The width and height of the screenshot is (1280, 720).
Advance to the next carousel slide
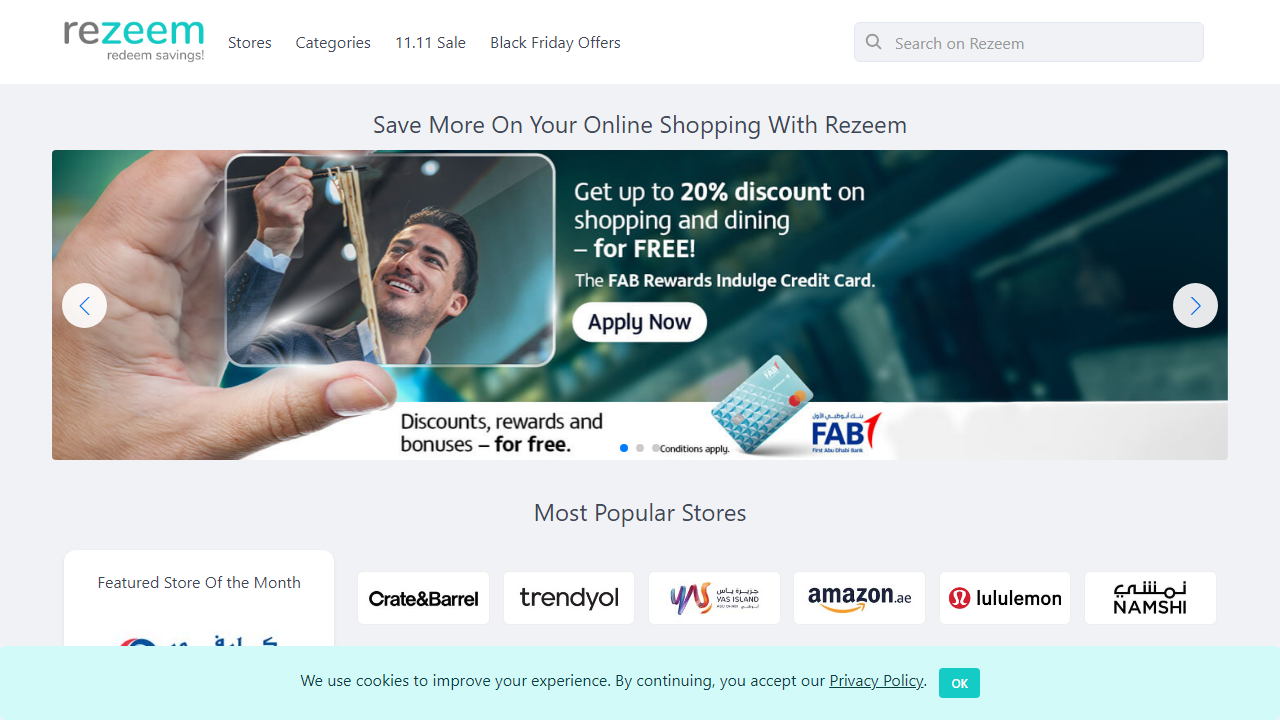(1195, 305)
